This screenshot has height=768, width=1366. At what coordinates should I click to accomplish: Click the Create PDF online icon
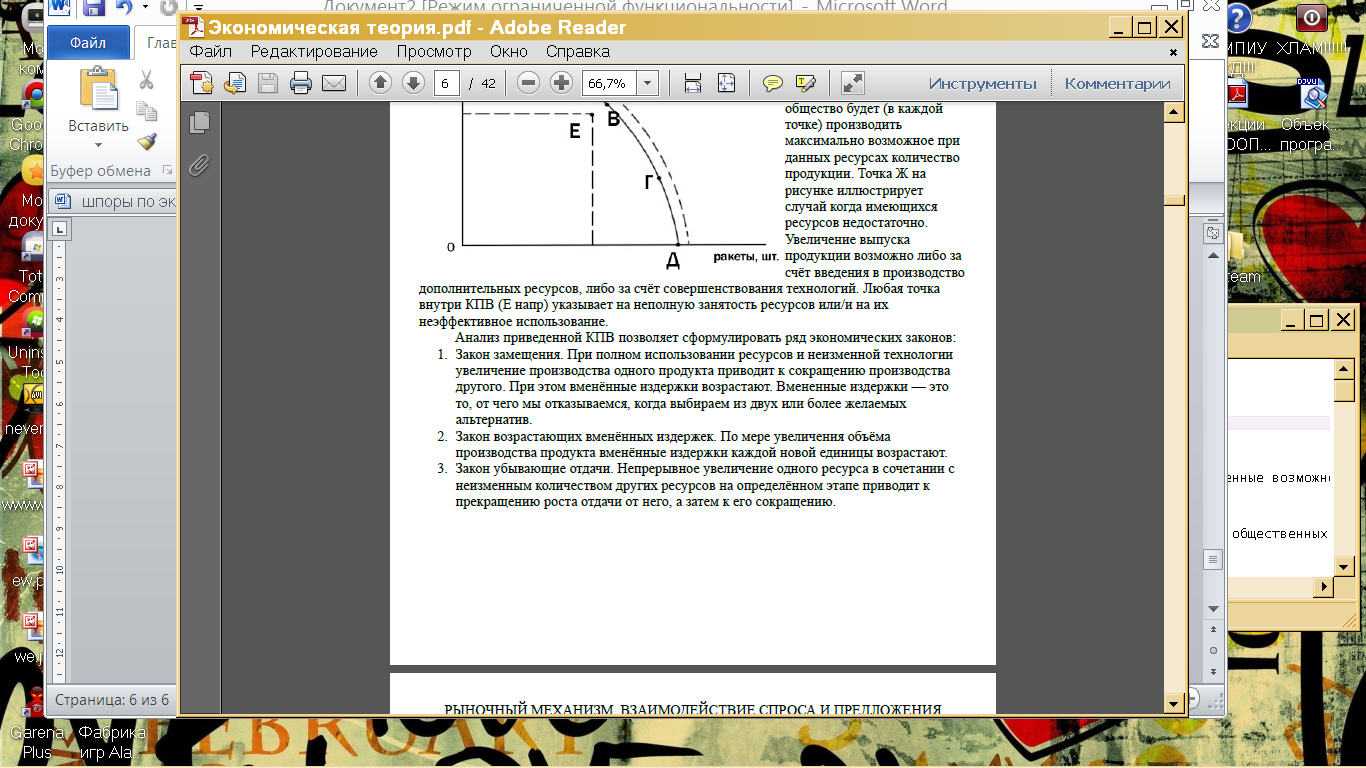point(202,83)
